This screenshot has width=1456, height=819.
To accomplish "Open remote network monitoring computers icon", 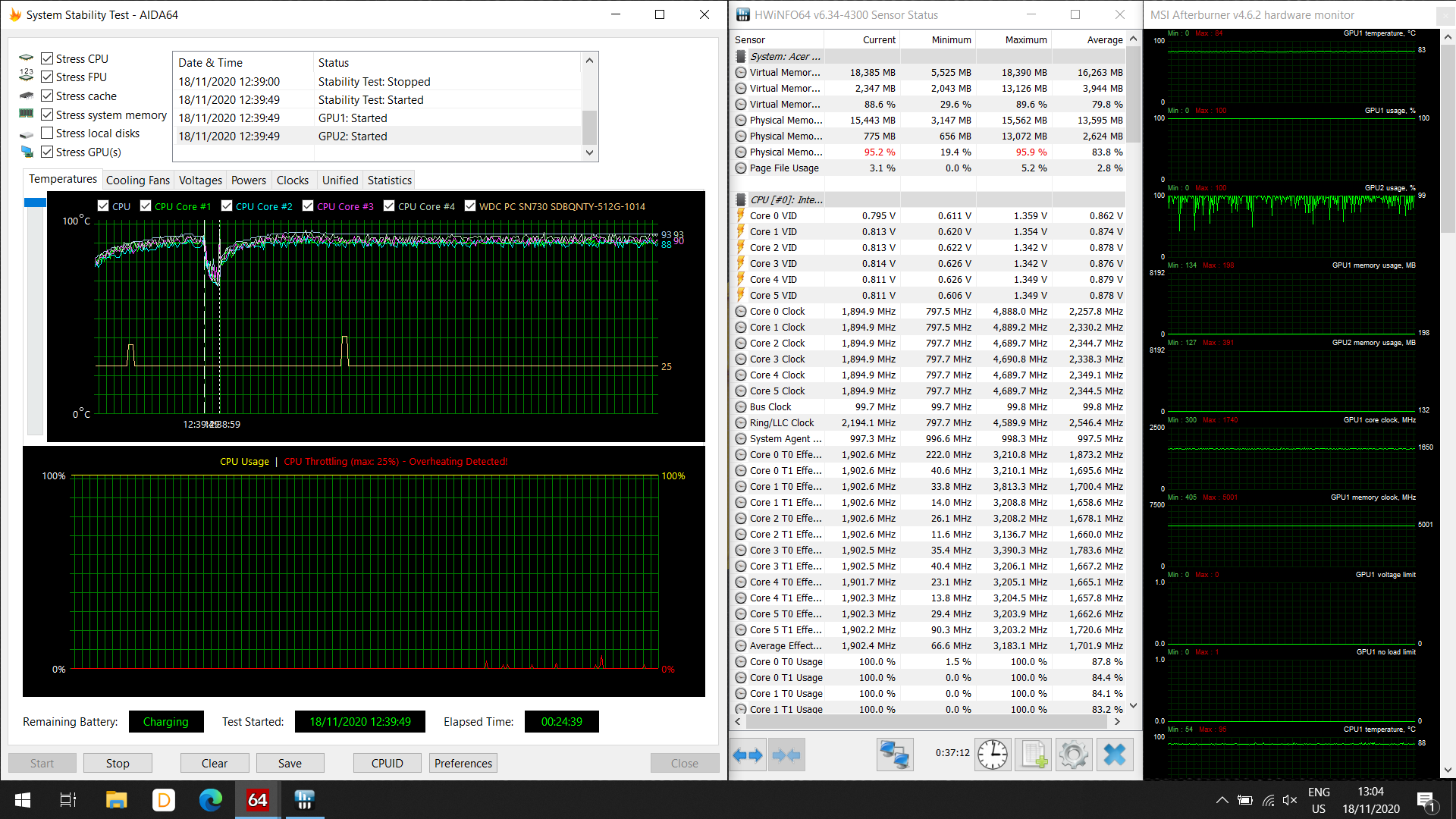I will [x=894, y=755].
